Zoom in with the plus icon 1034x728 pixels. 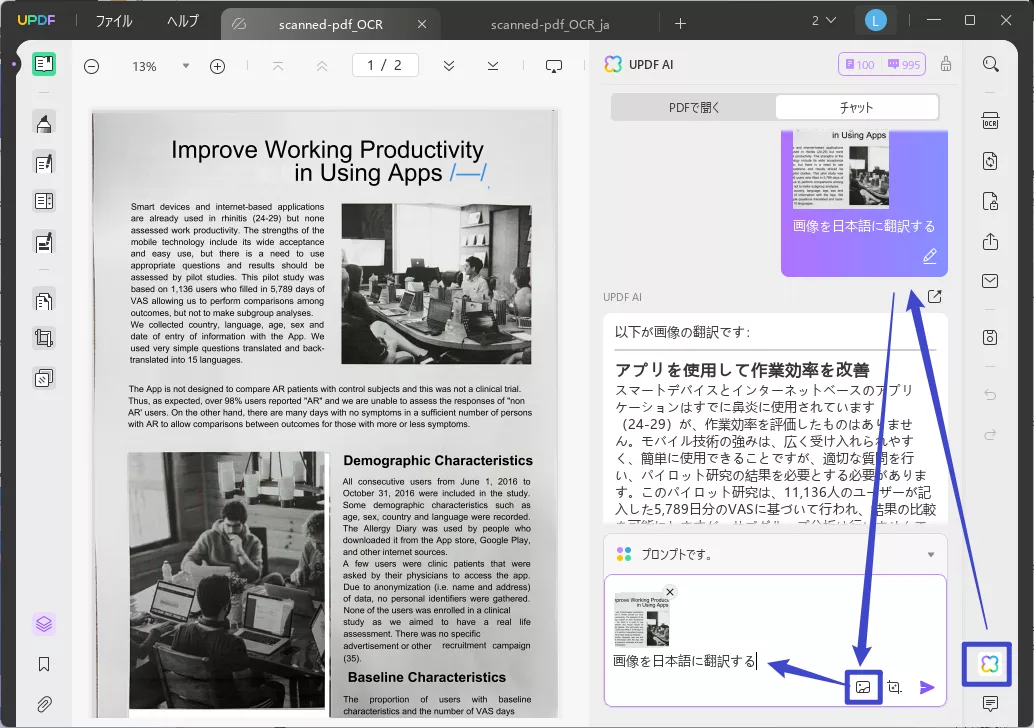coord(218,66)
